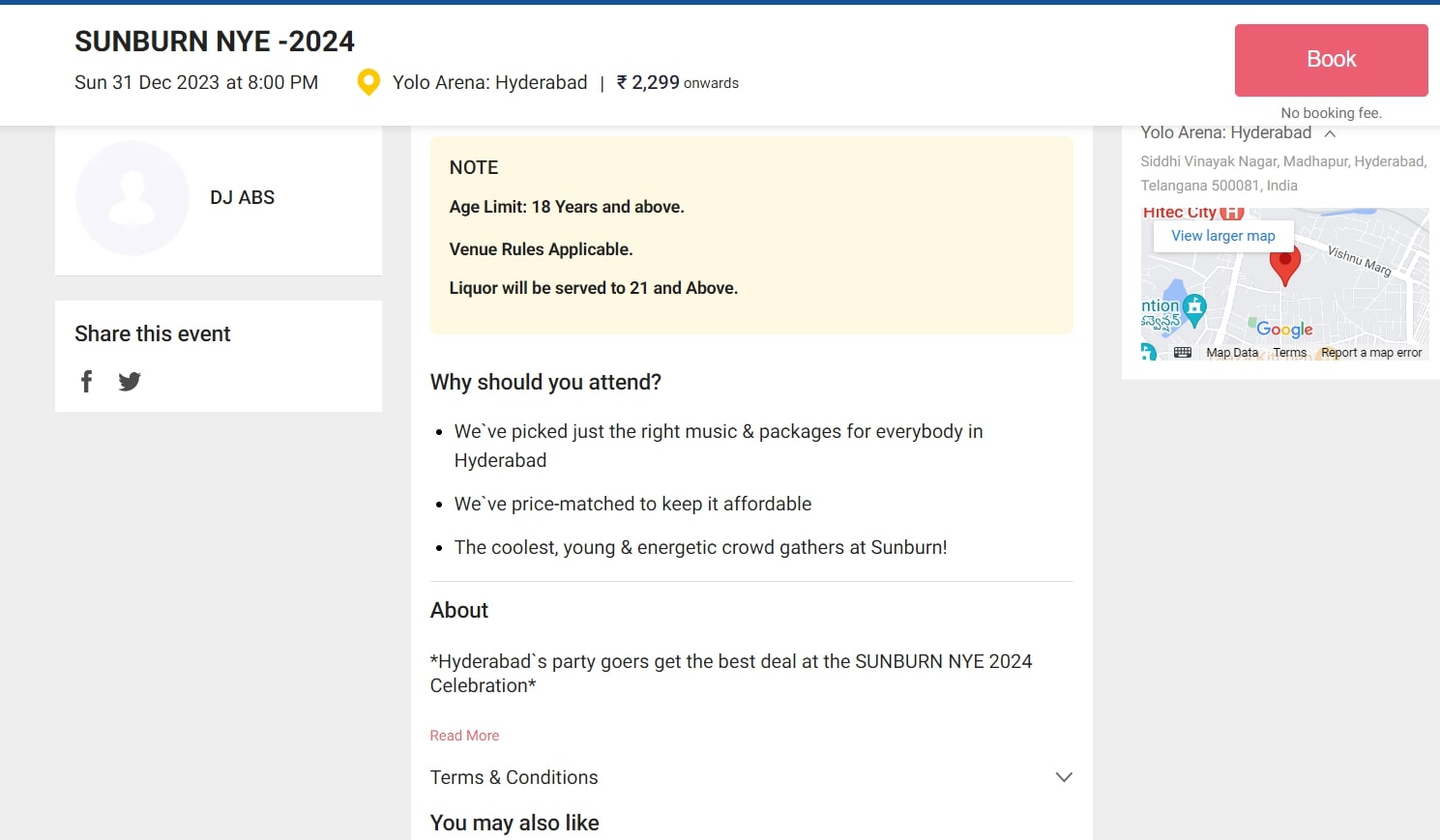Viewport: 1440px width, 840px height.
Task: Click the ₹ 2,299 onwards price
Action: click(x=678, y=83)
